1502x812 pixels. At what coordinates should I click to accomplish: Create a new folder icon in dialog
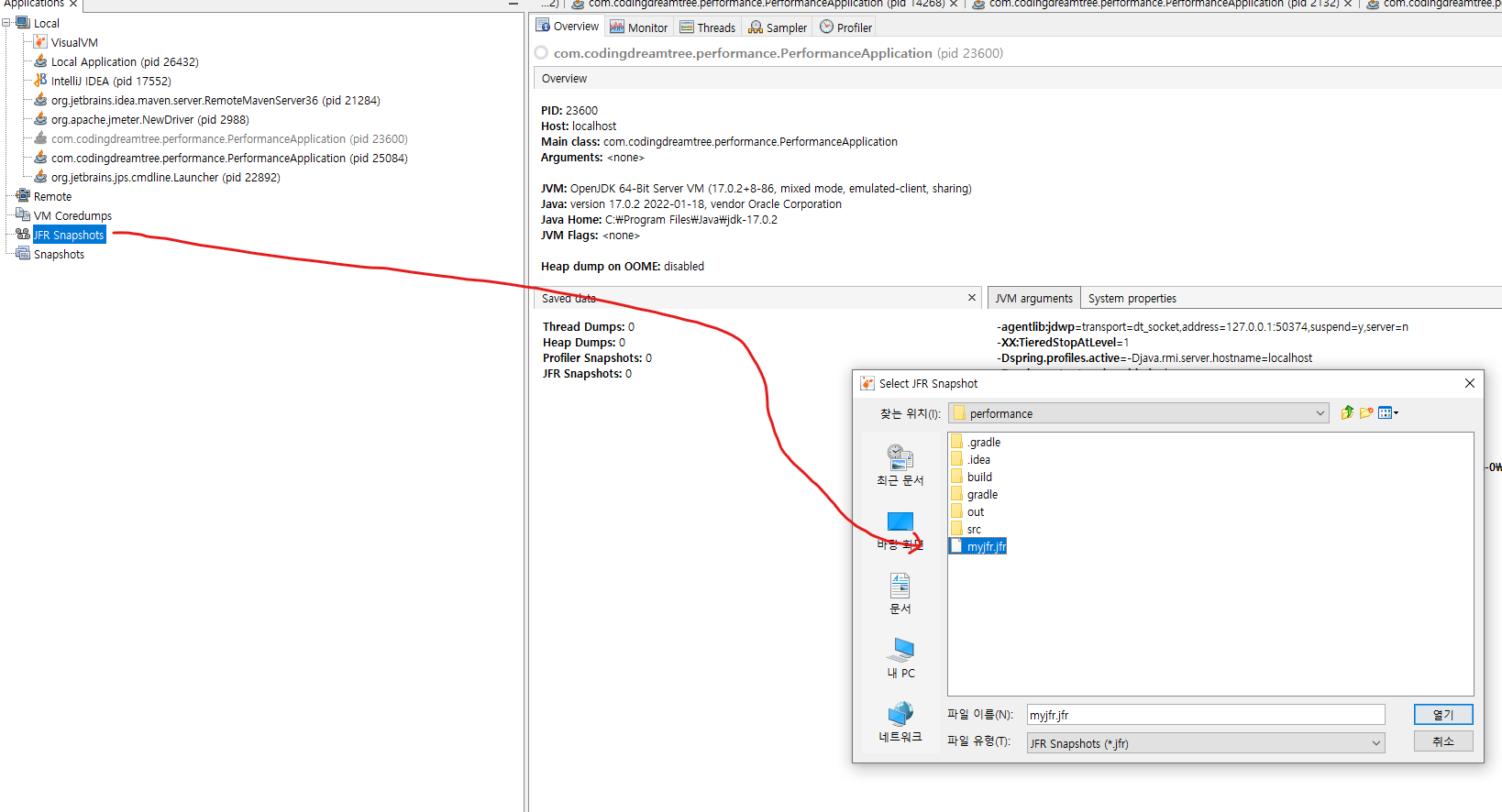point(1366,412)
